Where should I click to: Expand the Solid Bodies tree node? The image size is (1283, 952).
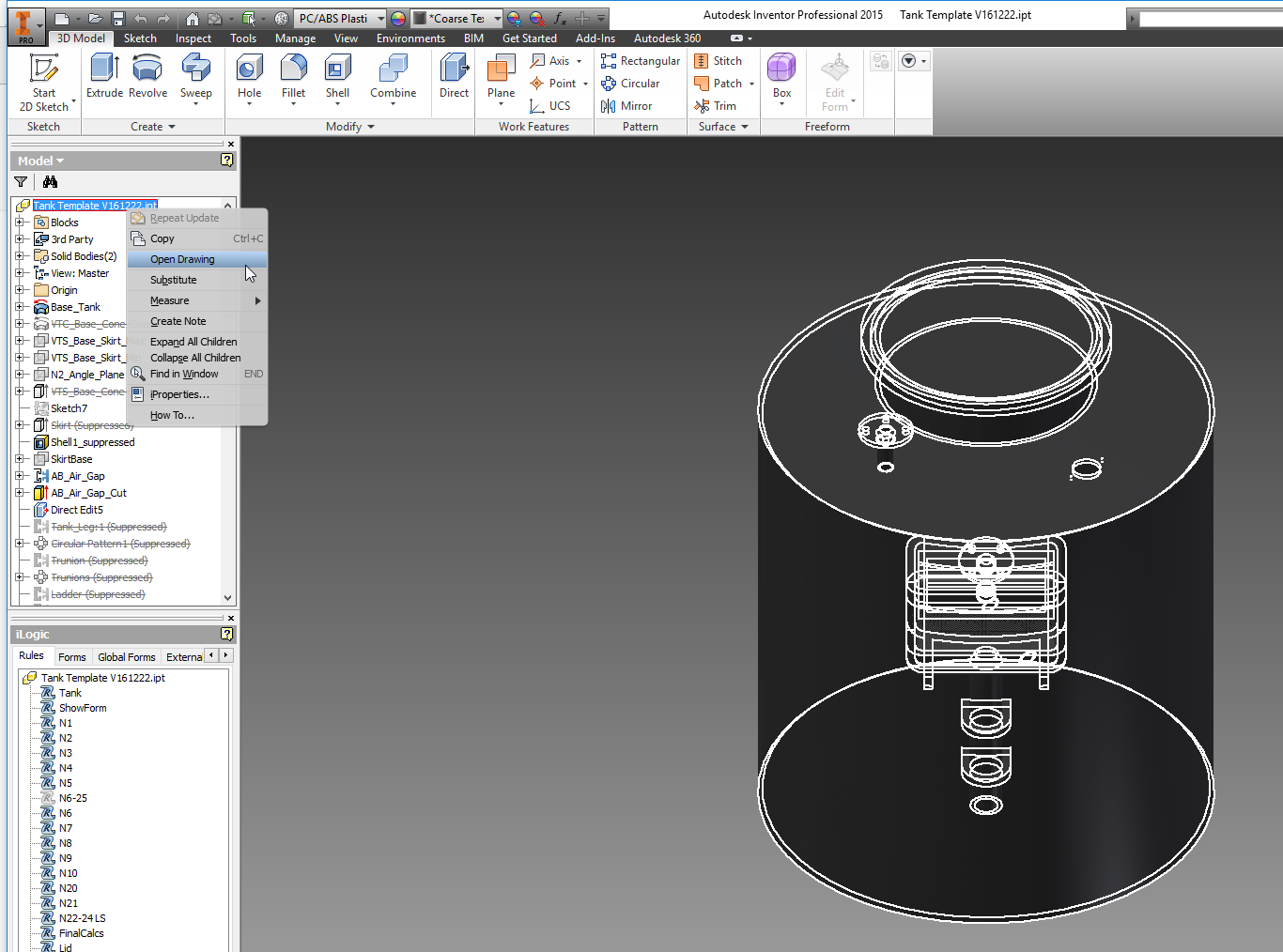point(21,255)
